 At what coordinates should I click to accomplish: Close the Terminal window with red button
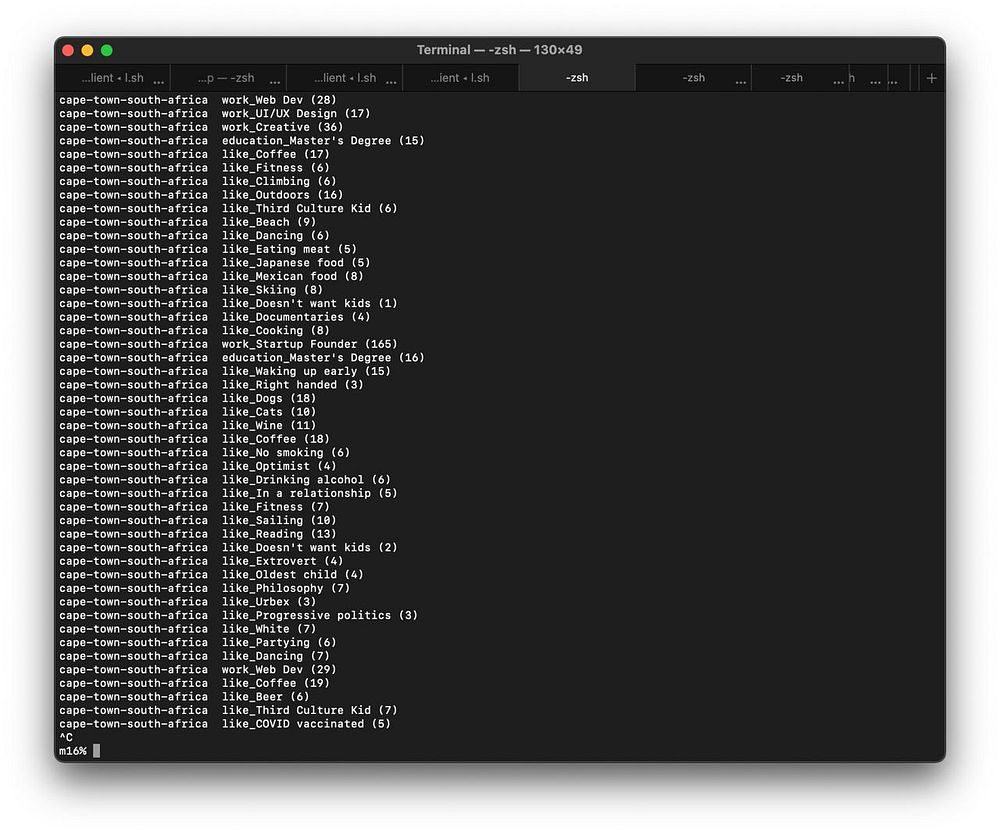click(68, 50)
